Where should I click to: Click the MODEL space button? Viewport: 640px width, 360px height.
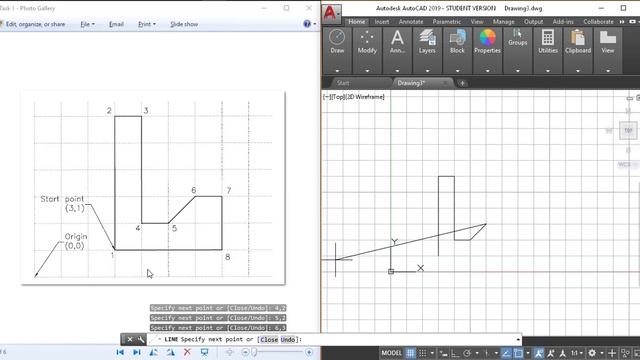[392, 353]
